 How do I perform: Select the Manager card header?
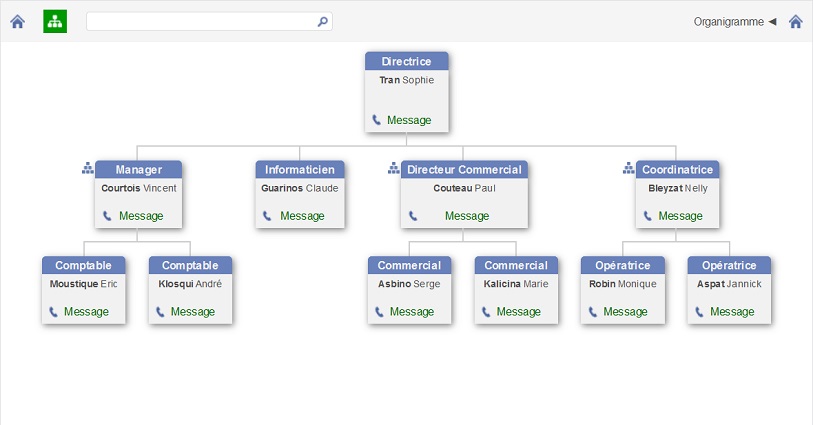(138, 169)
